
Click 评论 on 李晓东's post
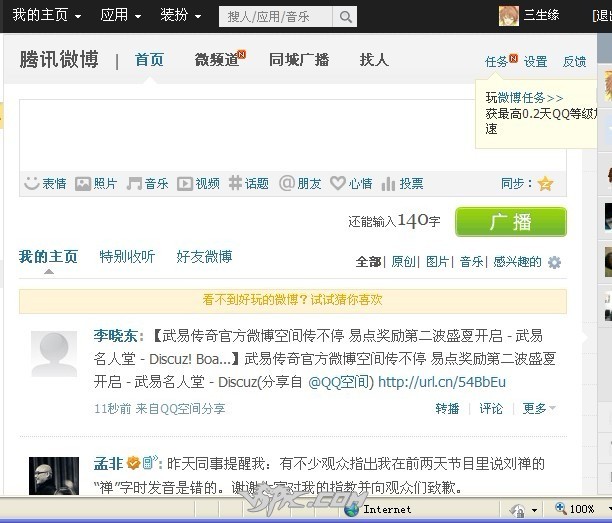pyautogui.click(x=491, y=408)
